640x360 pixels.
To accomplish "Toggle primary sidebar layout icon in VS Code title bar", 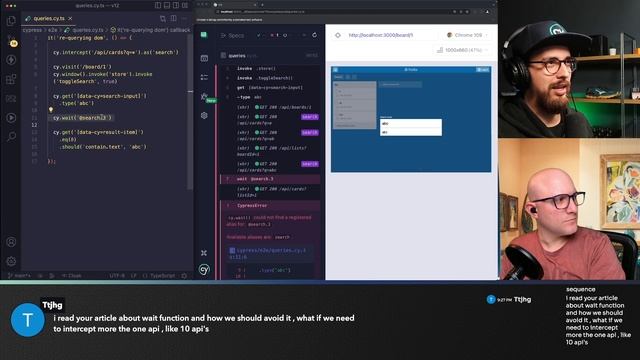I will pyautogui.click(x=158, y=5).
